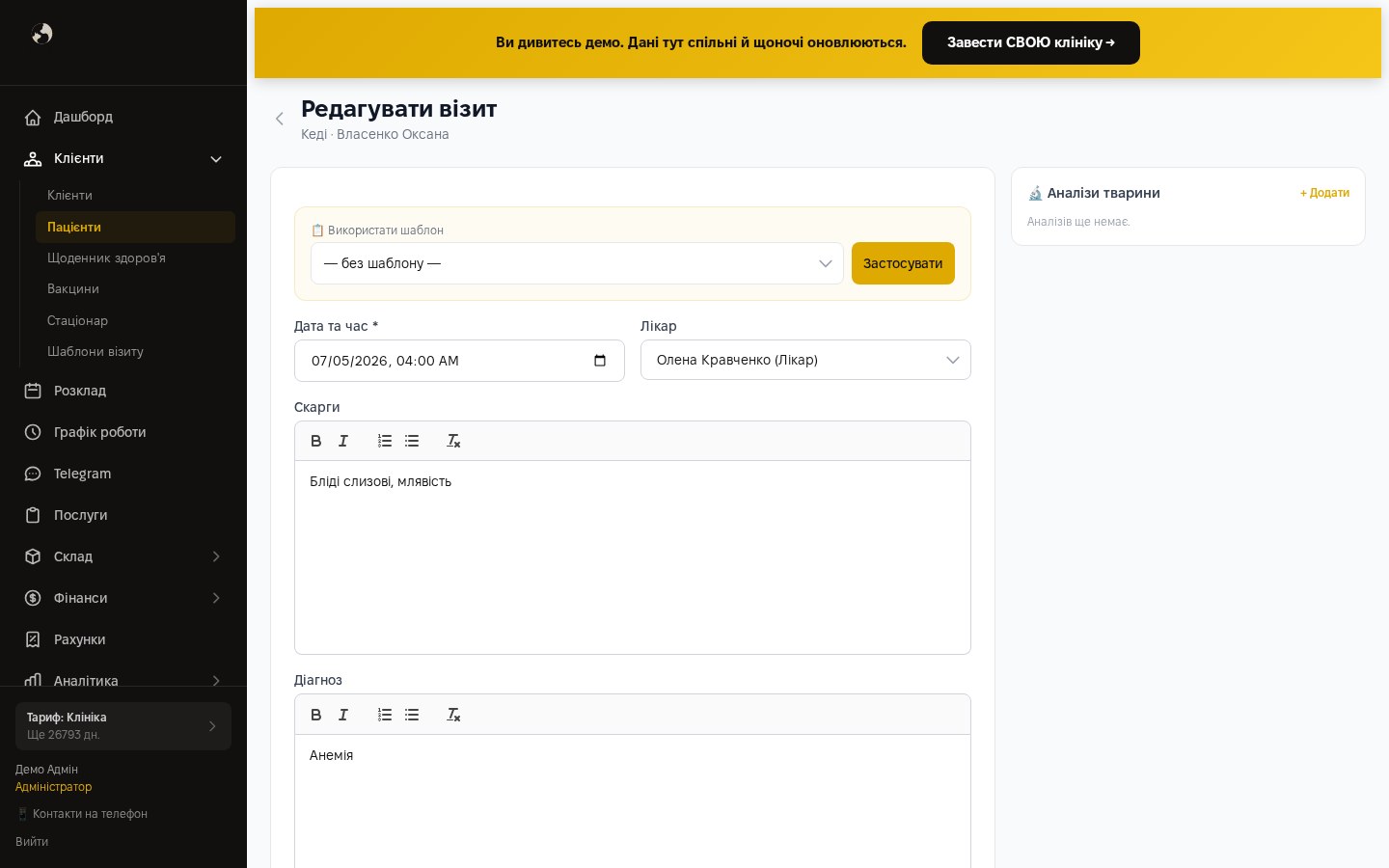Insert numbered list in Діагноз editor
This screenshot has width=1389, height=868.
coord(385,715)
